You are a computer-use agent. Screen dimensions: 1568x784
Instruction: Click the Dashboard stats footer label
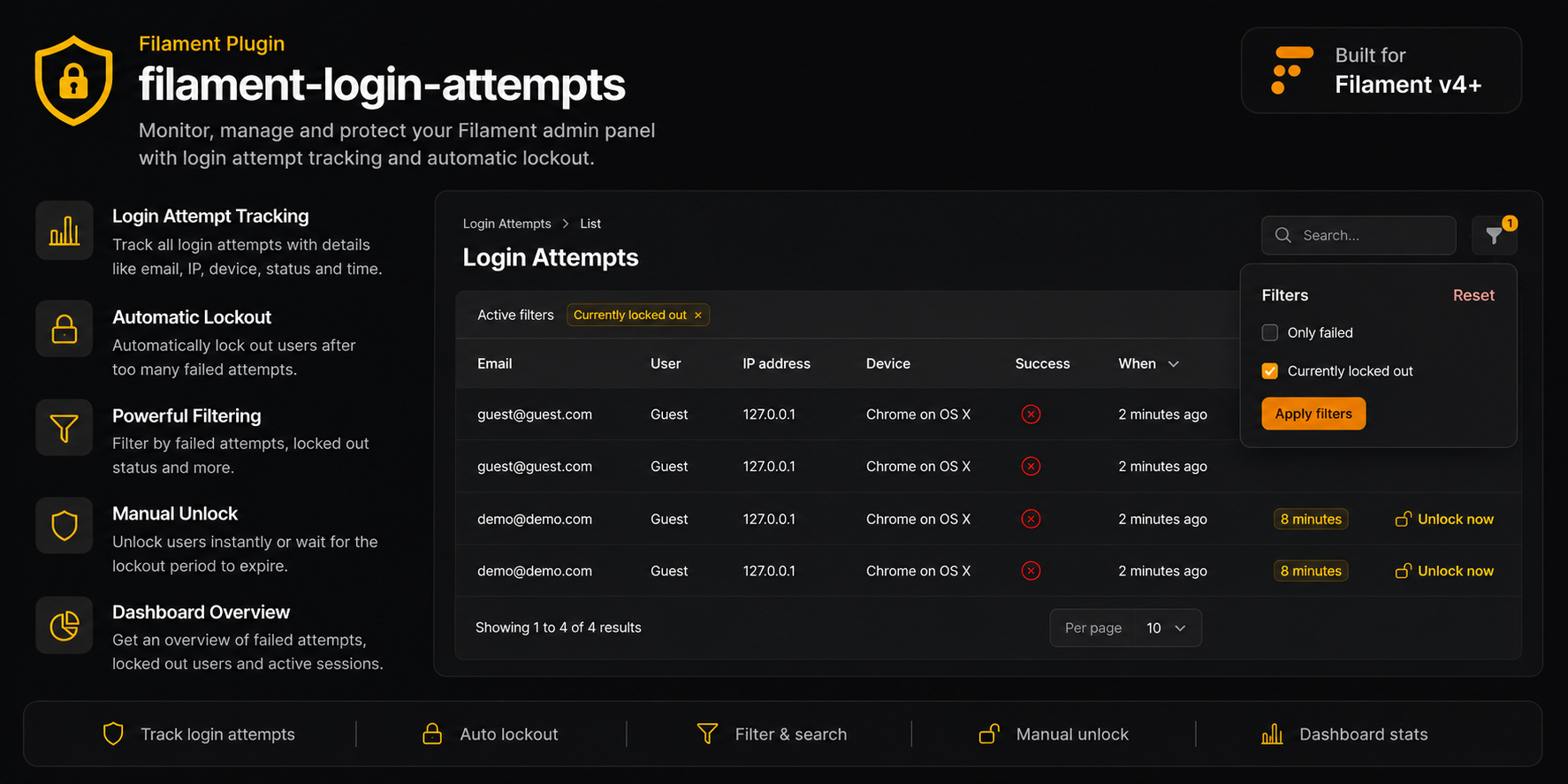(1364, 735)
